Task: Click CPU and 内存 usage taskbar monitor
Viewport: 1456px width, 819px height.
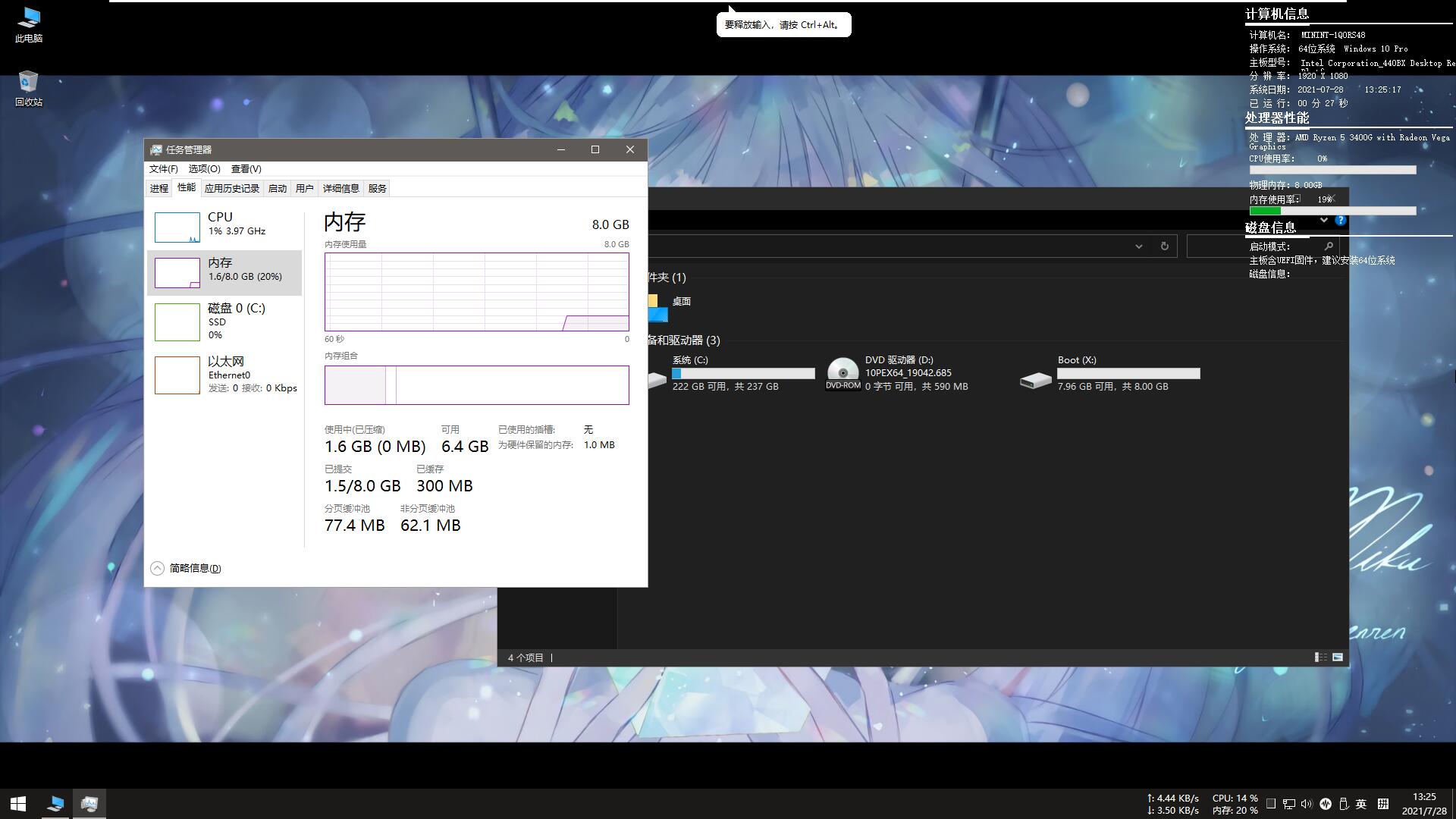Action: (x=1235, y=804)
